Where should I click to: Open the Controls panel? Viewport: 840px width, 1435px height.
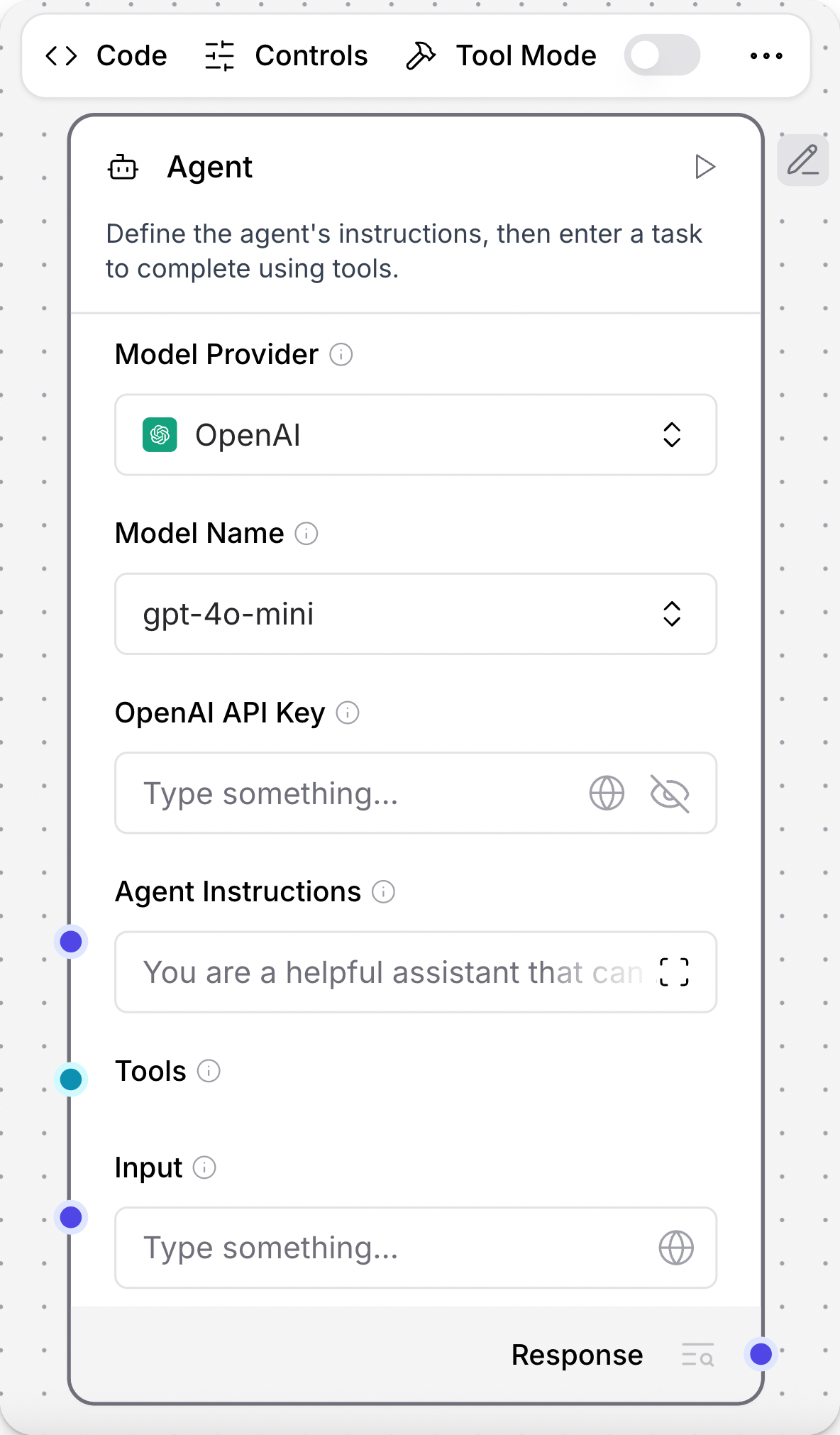pos(287,55)
